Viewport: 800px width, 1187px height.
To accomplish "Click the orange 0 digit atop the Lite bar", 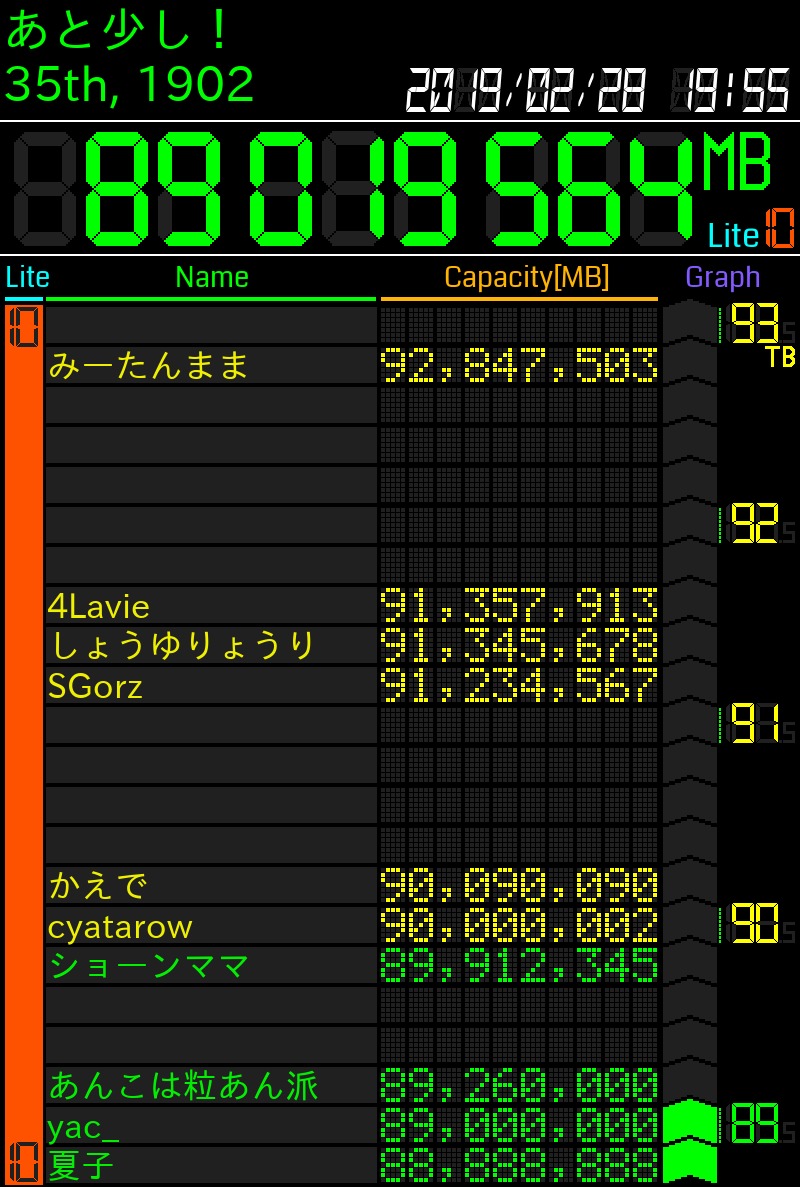I will click(23, 328).
